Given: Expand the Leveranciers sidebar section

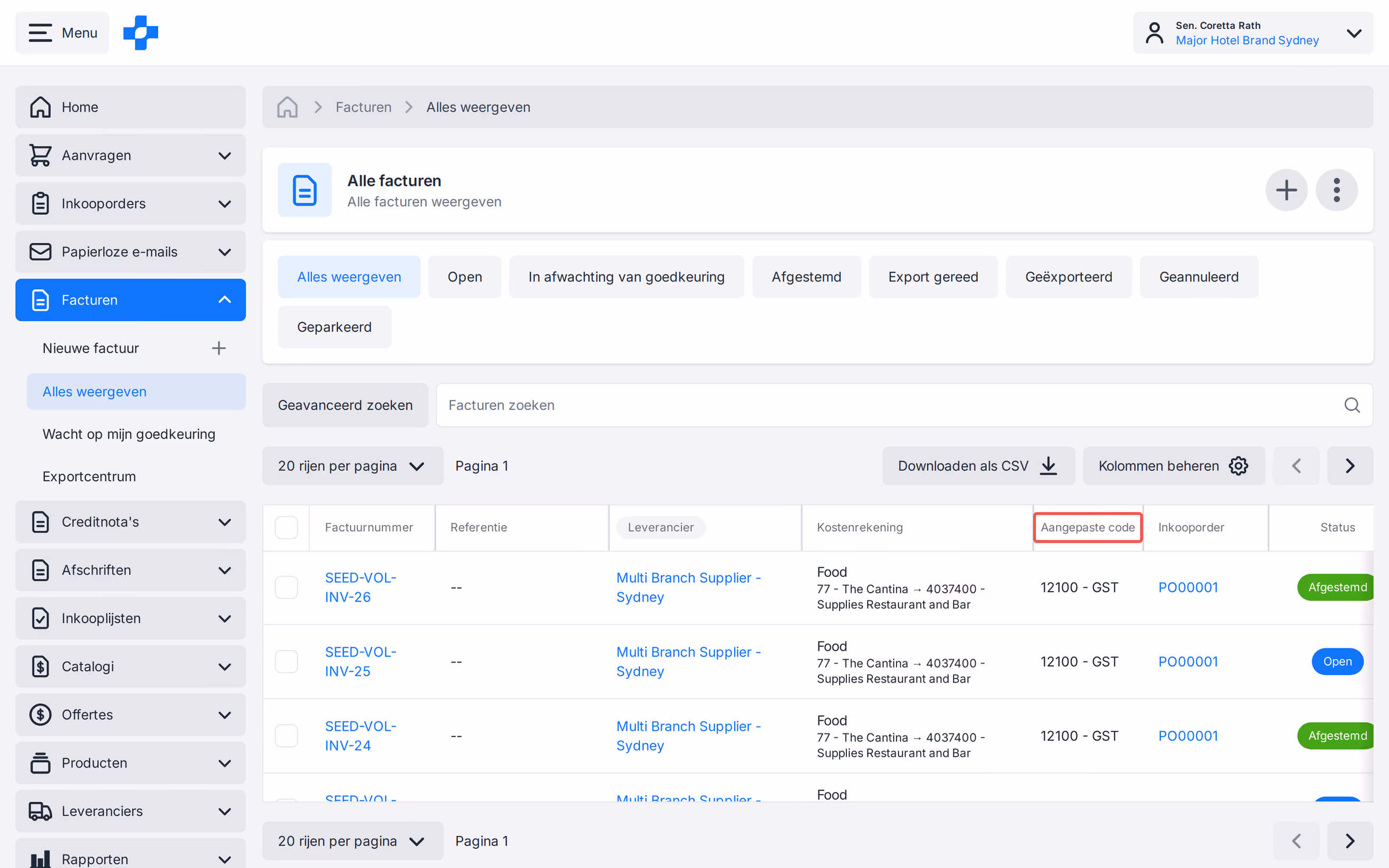Looking at the screenshot, I should pos(130,811).
